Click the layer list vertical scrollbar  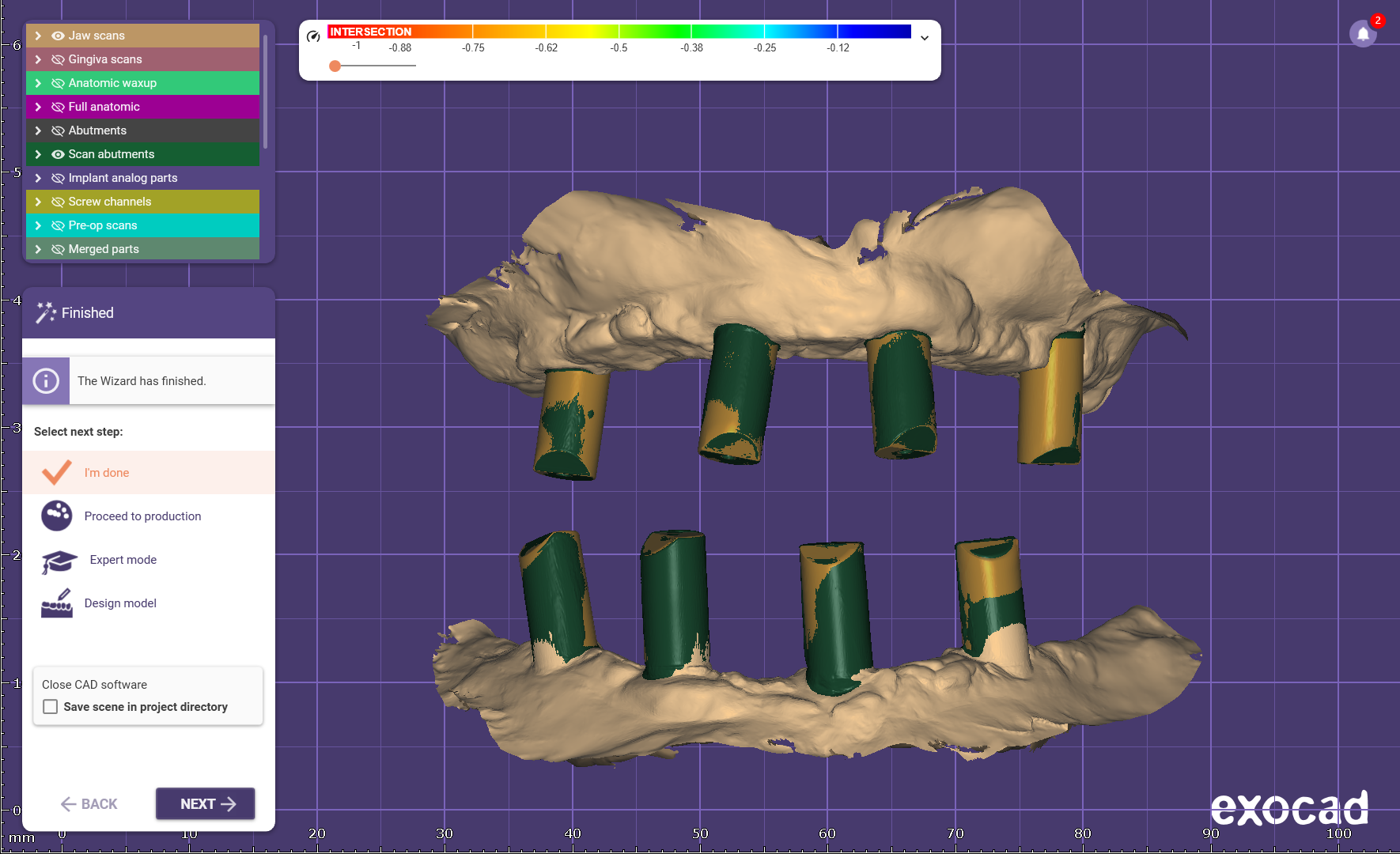266,91
